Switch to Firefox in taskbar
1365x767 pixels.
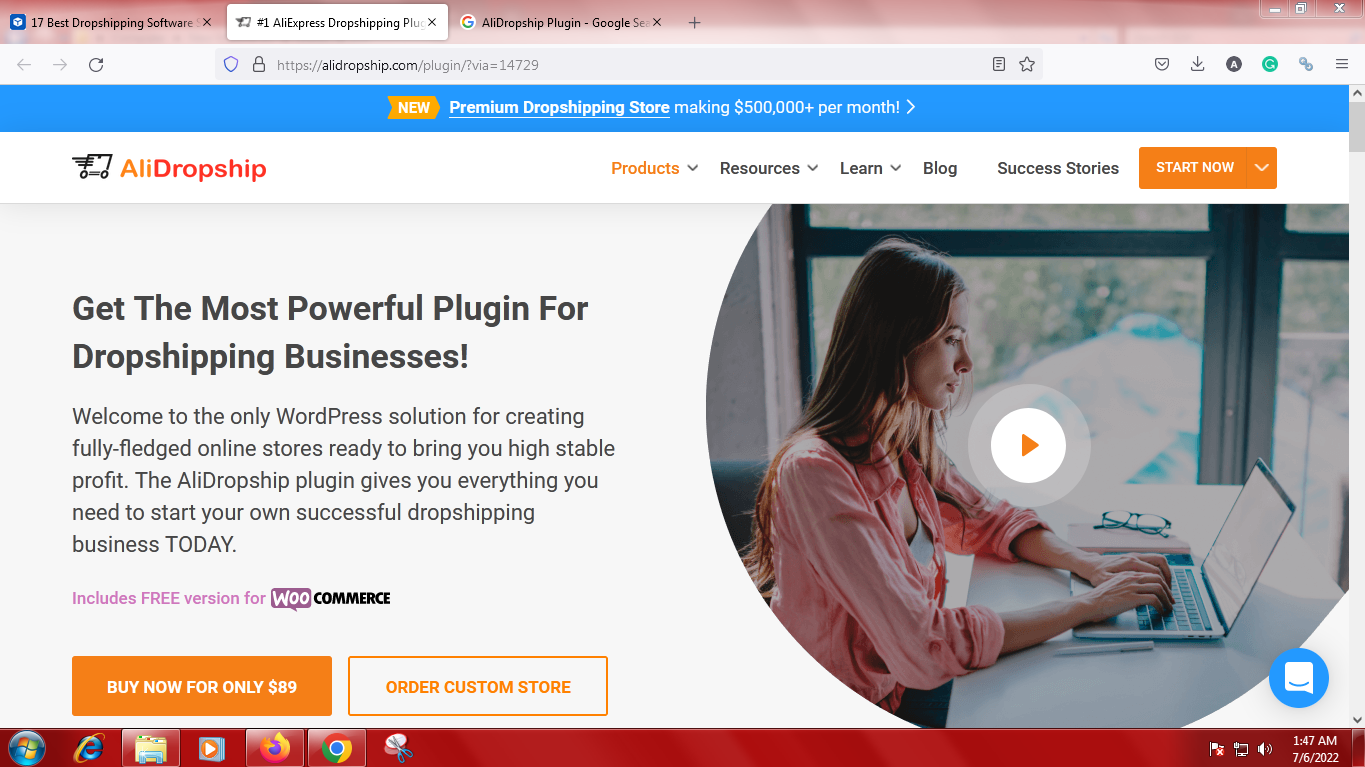point(274,748)
